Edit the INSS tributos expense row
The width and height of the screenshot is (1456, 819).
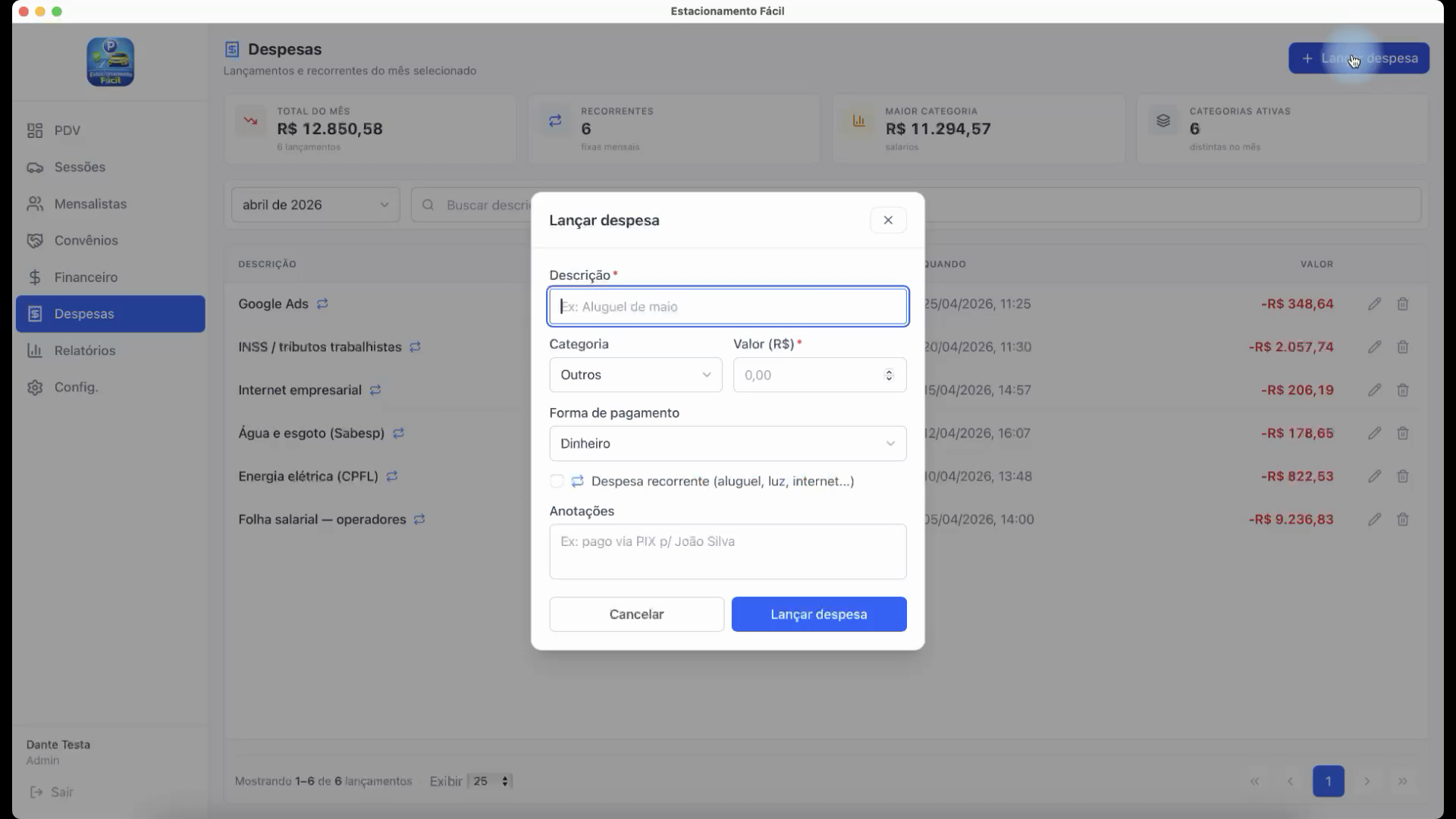(1374, 347)
